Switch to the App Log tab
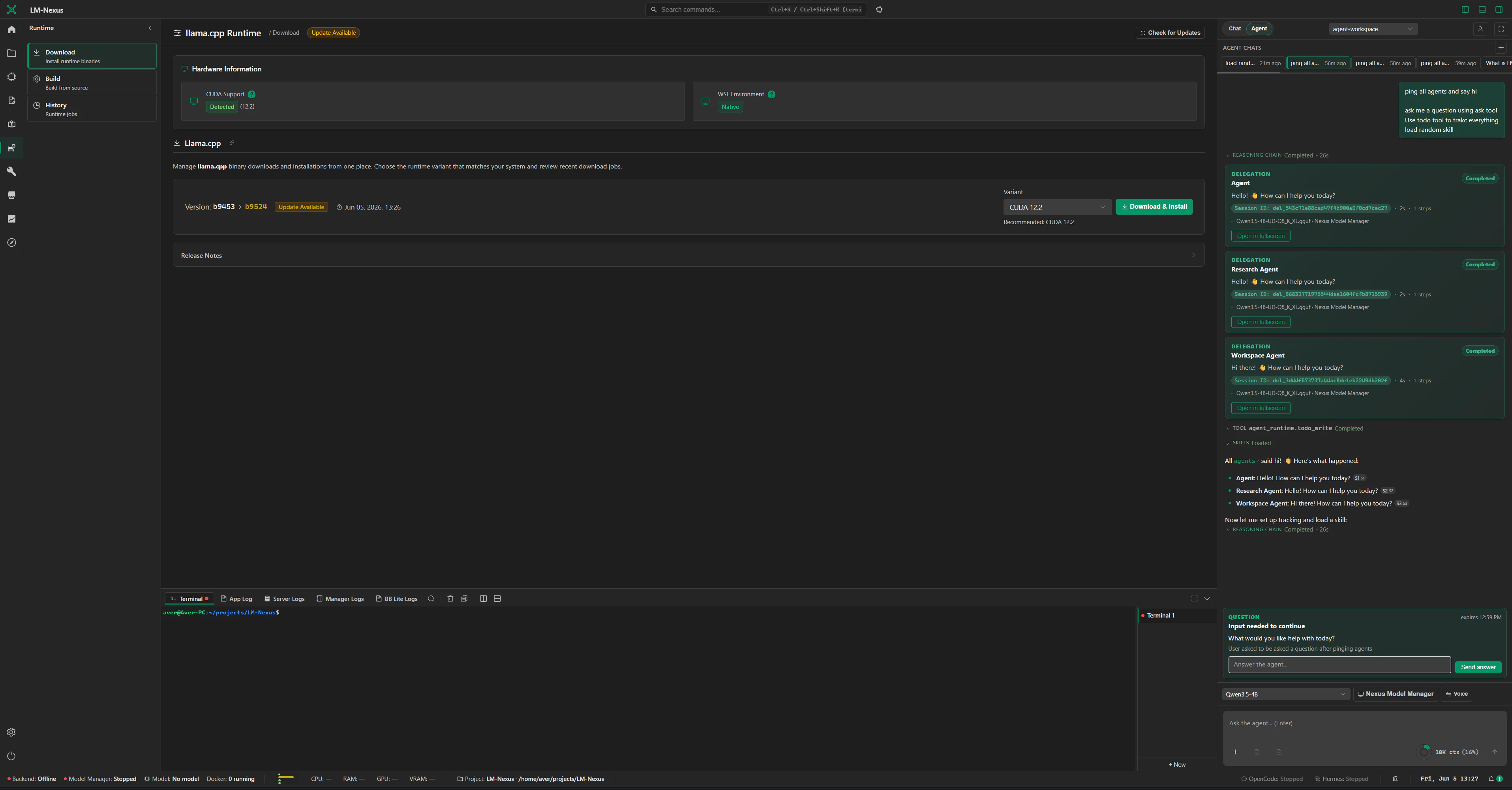This screenshot has width=1512, height=790. point(236,599)
